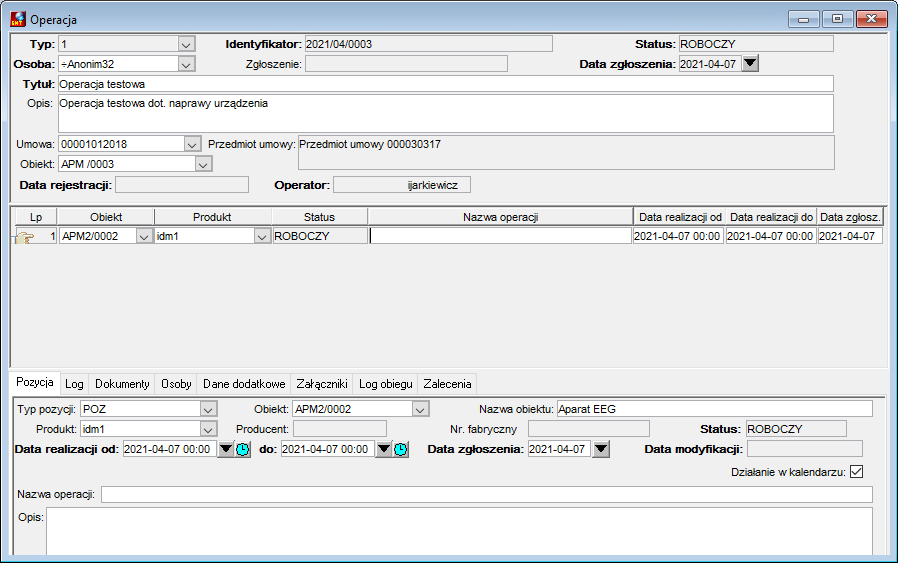Click the bottom Nazwa operacji input
This screenshot has height=564, width=898.
487,495
